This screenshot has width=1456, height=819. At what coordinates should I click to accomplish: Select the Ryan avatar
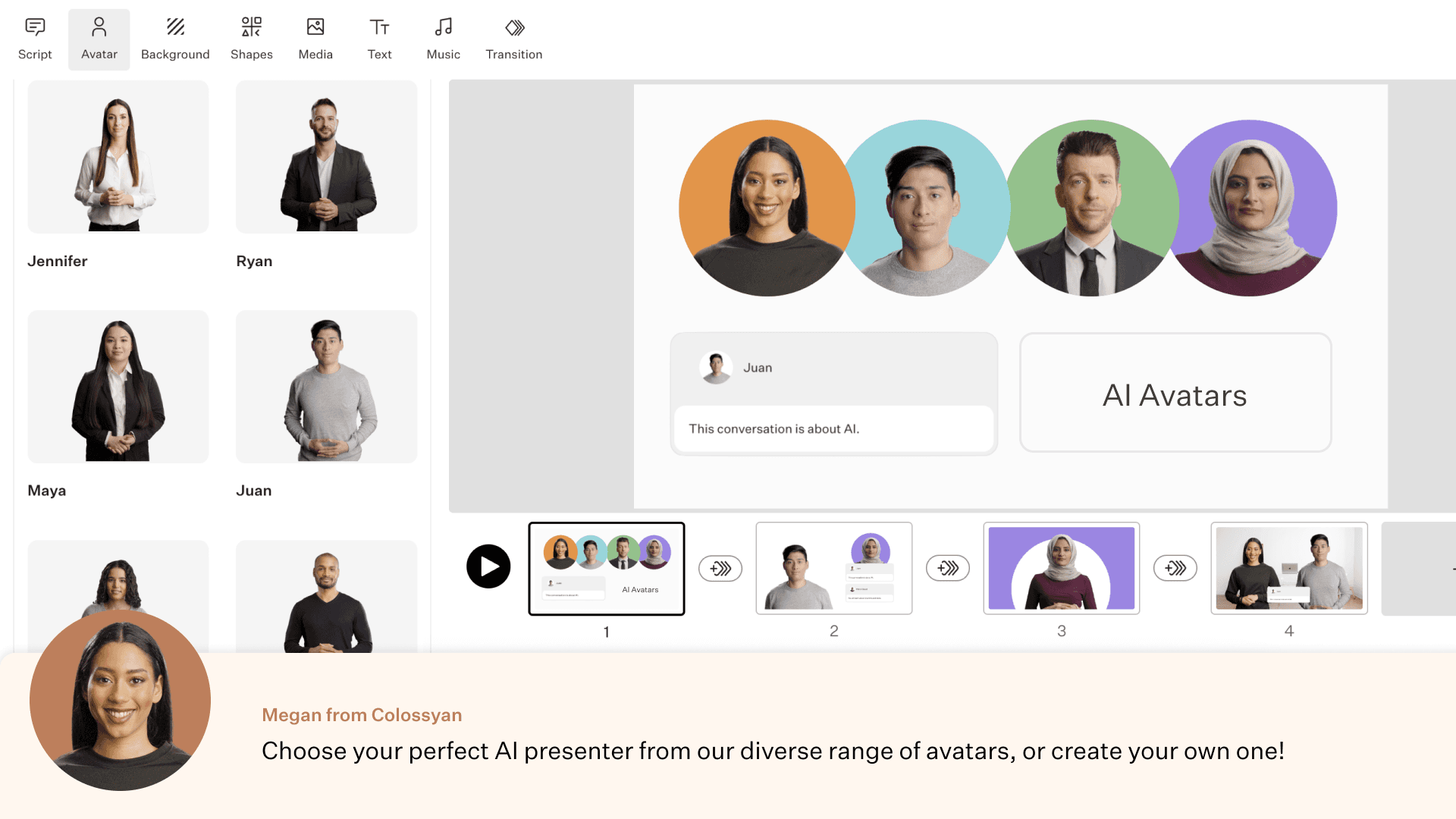click(326, 157)
